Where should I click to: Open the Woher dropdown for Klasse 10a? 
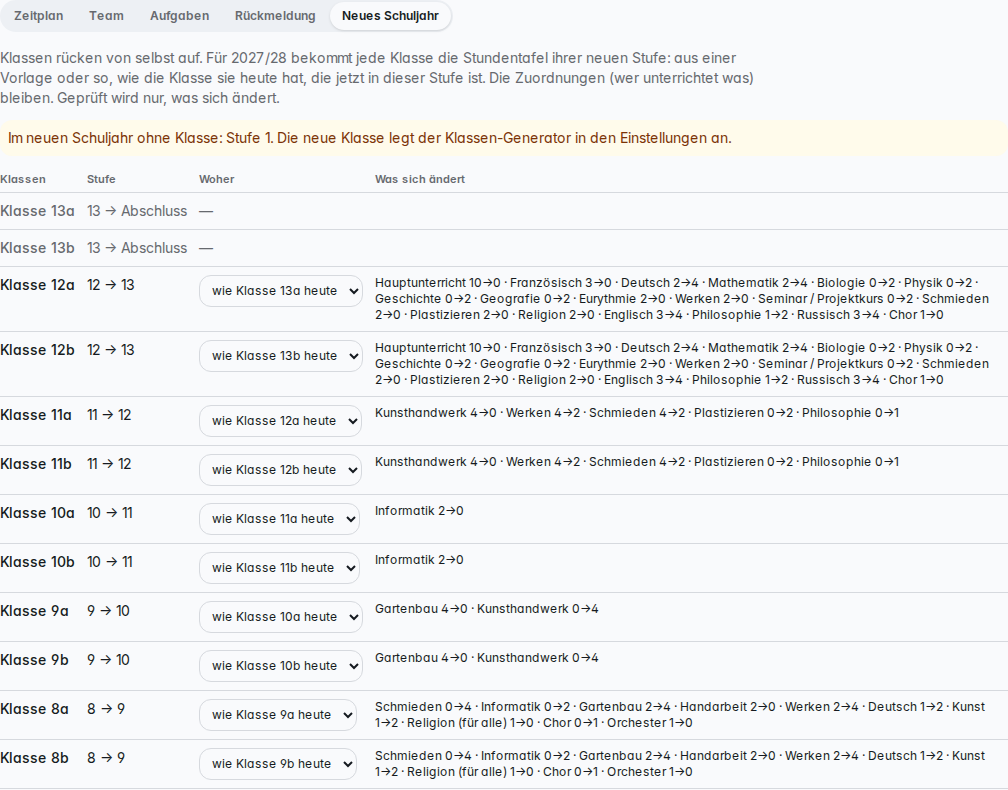(280, 519)
